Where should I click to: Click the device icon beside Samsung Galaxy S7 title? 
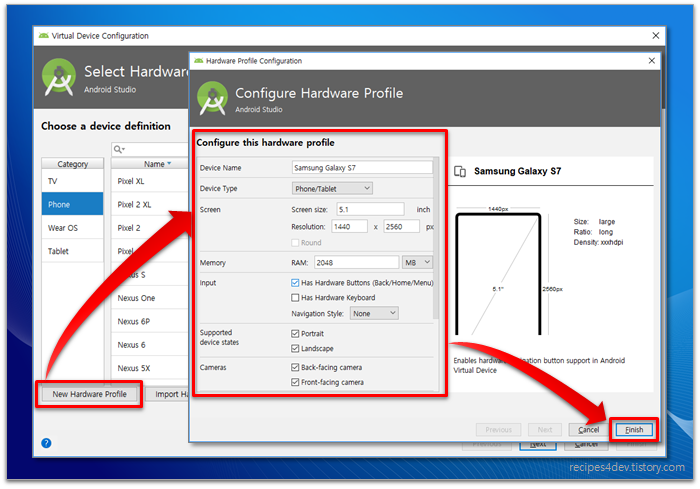click(x=460, y=171)
